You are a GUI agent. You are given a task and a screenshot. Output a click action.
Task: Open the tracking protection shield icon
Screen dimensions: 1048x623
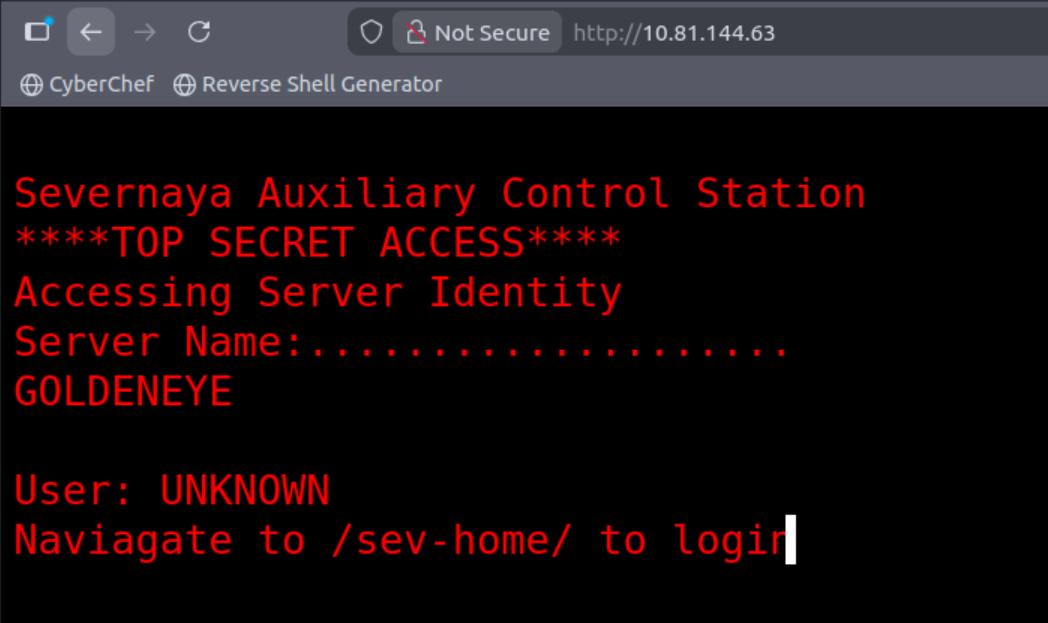[371, 33]
